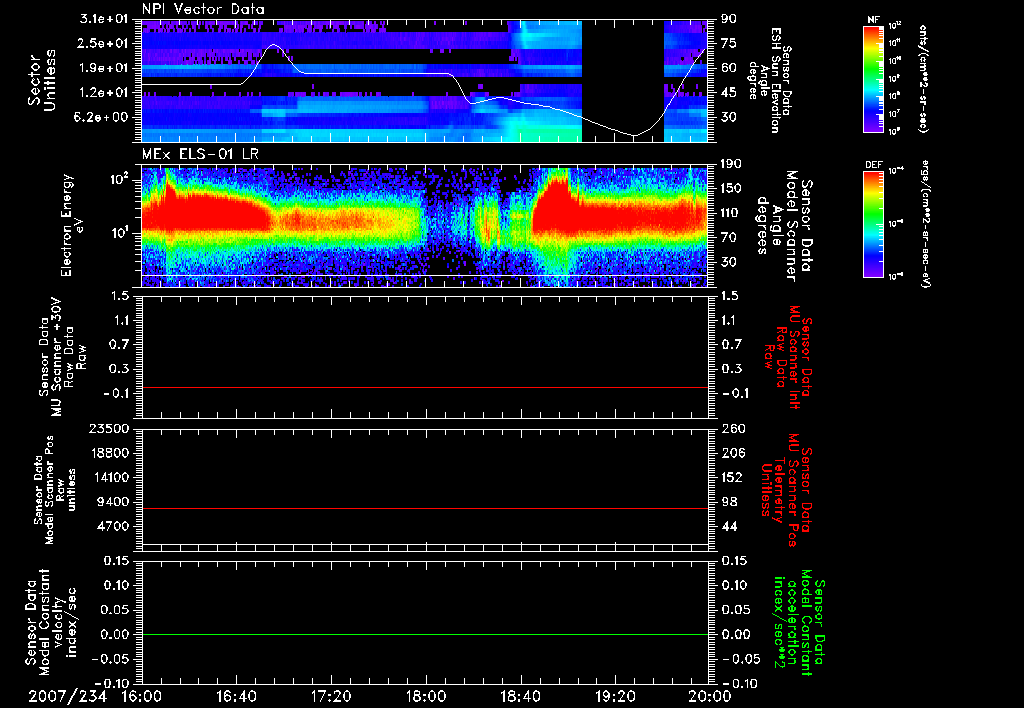Click the NF flux color bar
Image resolution: width=1024 pixels, height=708 pixels.
click(873, 79)
